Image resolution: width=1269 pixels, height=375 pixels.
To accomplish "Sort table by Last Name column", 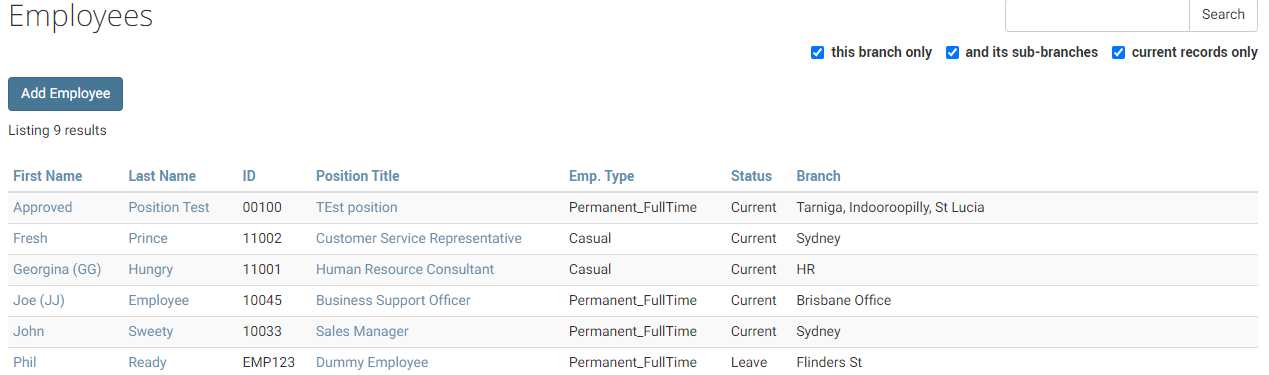I will click(162, 176).
